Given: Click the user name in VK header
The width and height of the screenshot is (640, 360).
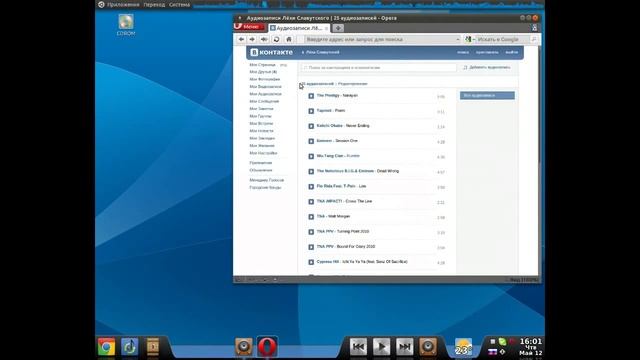Looking at the screenshot, I should 322,52.
